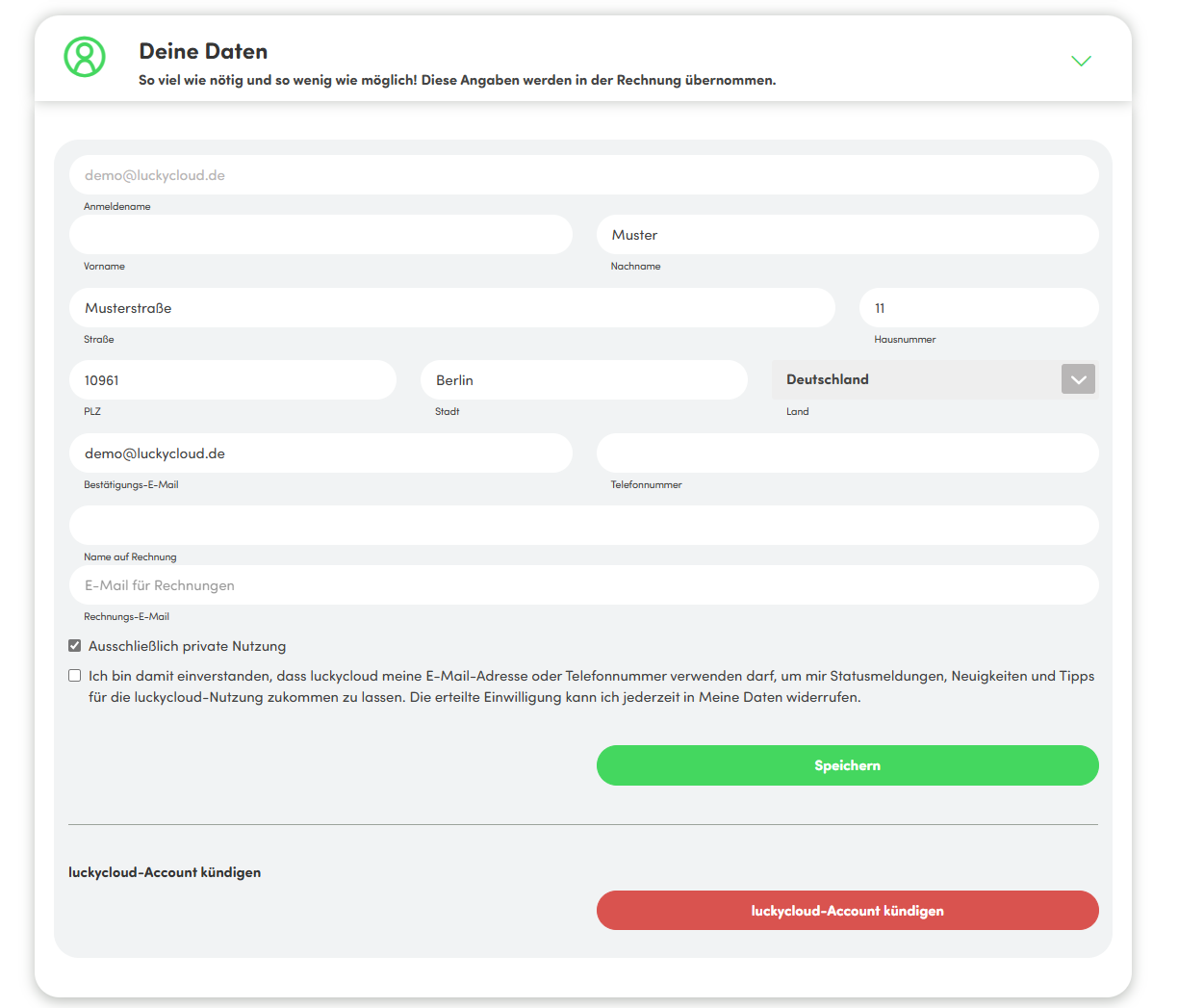
Task: Enter the E-Mail für Rechnungen field
Action: (583, 585)
